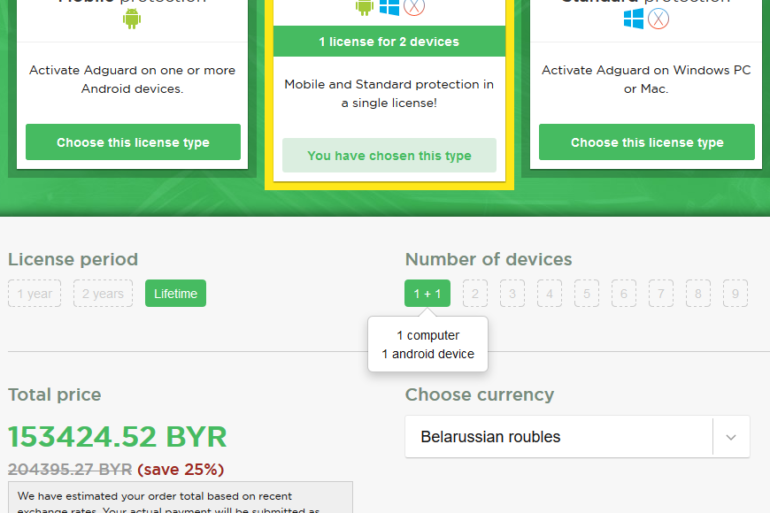The width and height of the screenshot is (770, 513).
Task: Click the 153424.52 BYR total price
Action: pos(117,436)
